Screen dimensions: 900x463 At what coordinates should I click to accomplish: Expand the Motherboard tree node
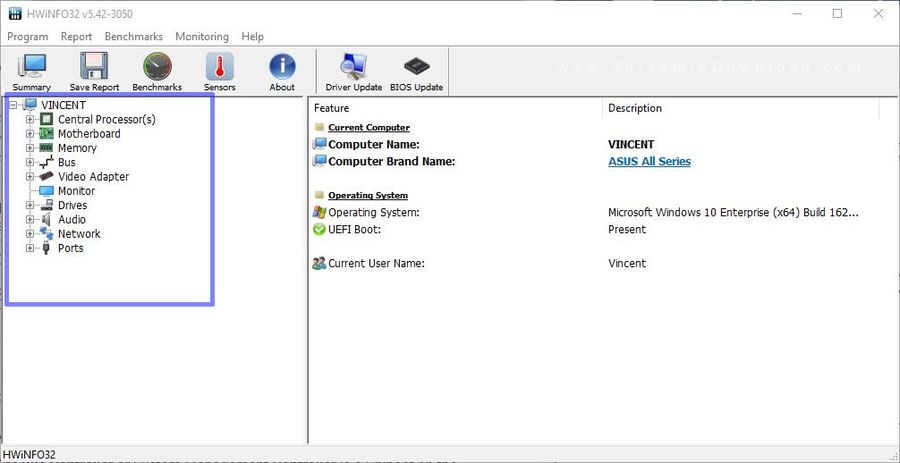pyautogui.click(x=30, y=134)
